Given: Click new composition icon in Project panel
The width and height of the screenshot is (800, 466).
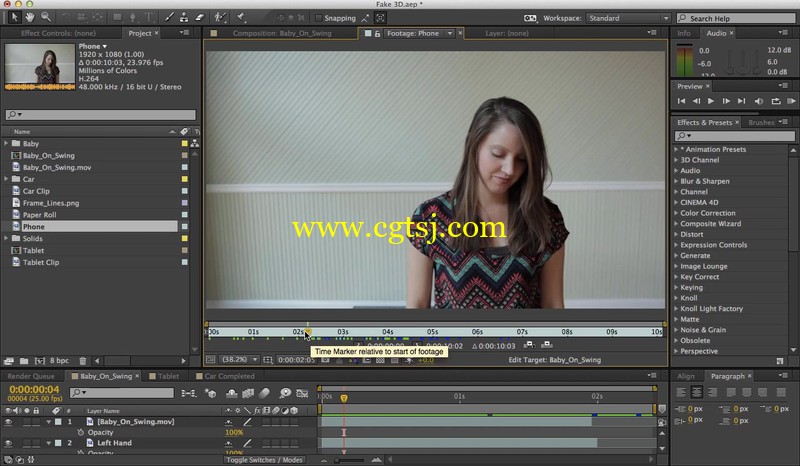Looking at the screenshot, I should click(x=39, y=360).
